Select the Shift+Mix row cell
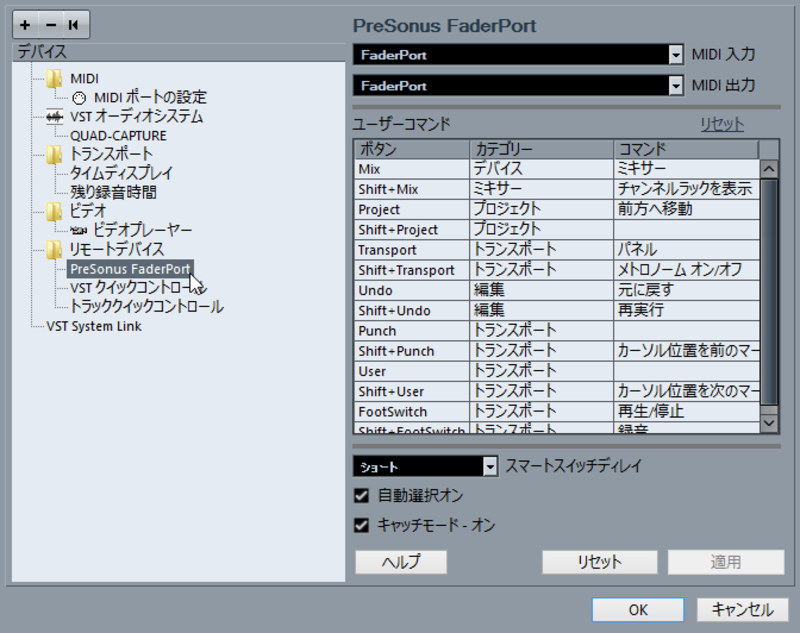This screenshot has height=633, width=800. [x=412, y=189]
